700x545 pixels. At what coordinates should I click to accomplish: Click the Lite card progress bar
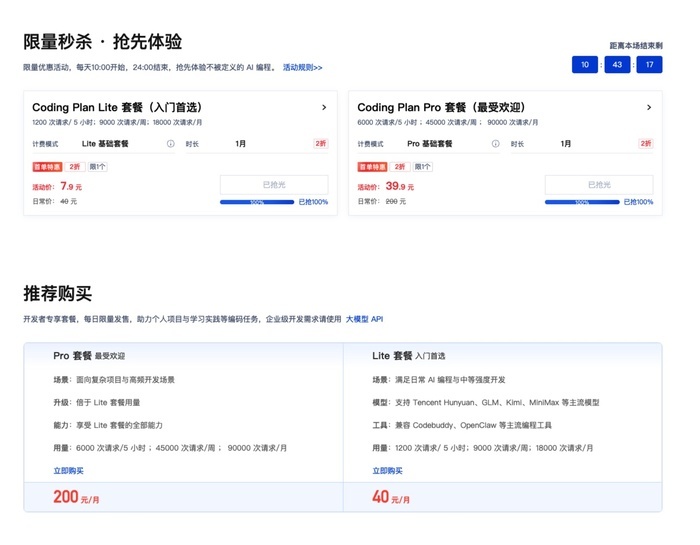(257, 202)
